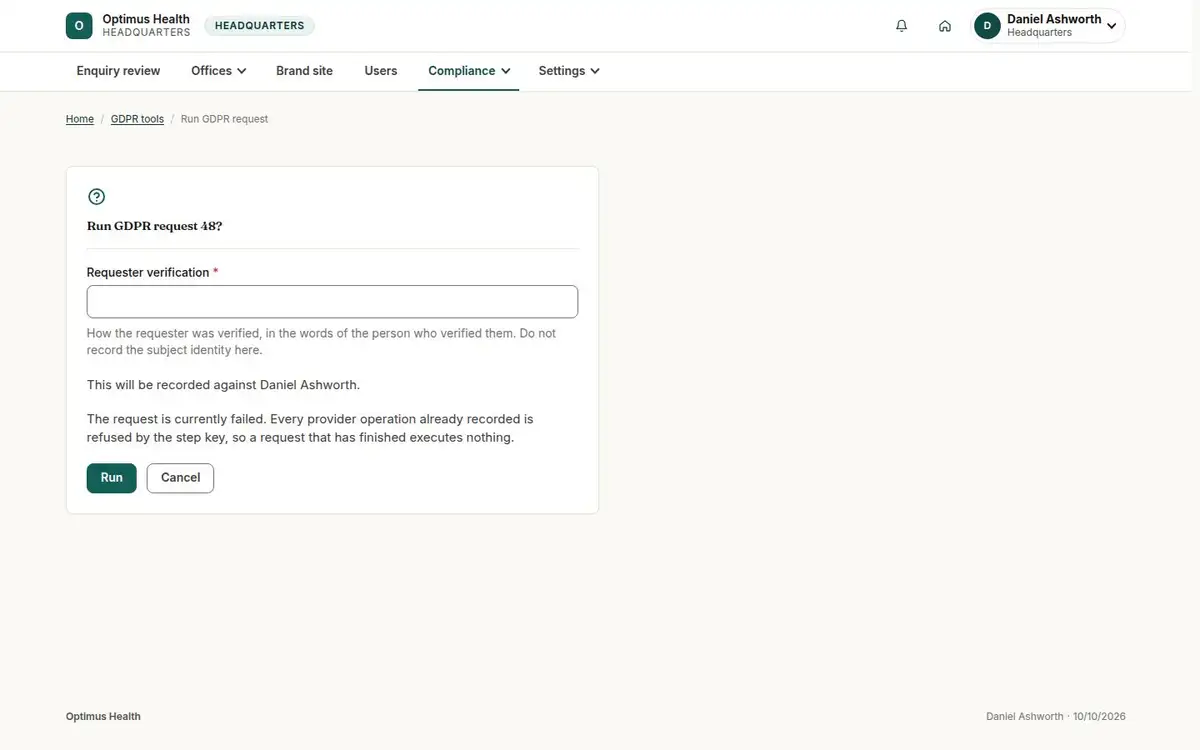Open the Settings dropdown
The width and height of the screenshot is (1200, 750).
tap(569, 71)
